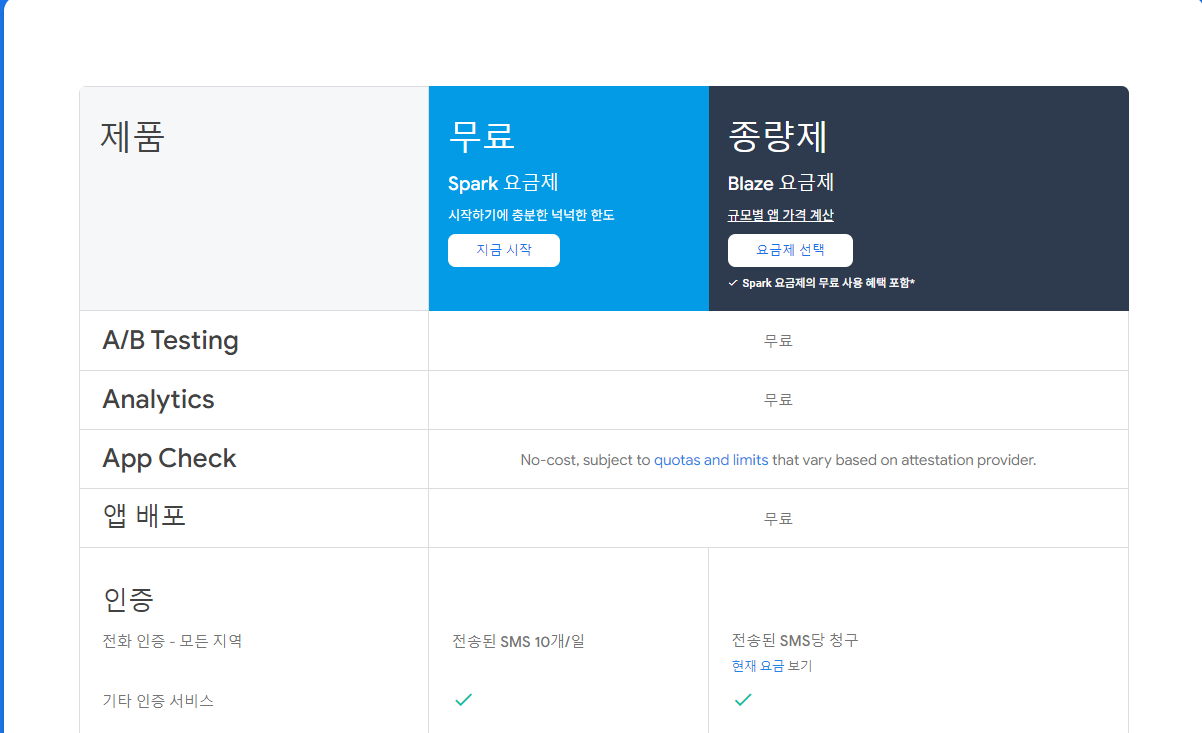Click the 지금 시작 button
Screen dimensions: 1202x733
pyautogui.click(x=503, y=250)
